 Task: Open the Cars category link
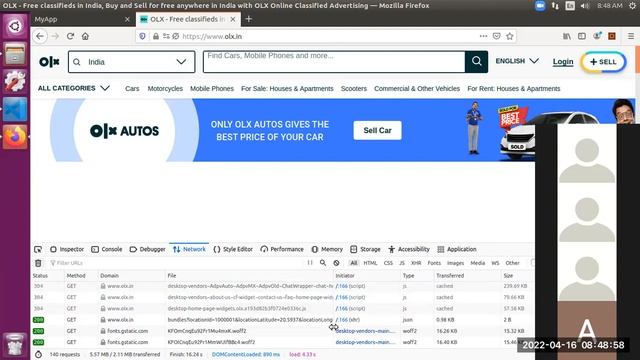coord(132,89)
